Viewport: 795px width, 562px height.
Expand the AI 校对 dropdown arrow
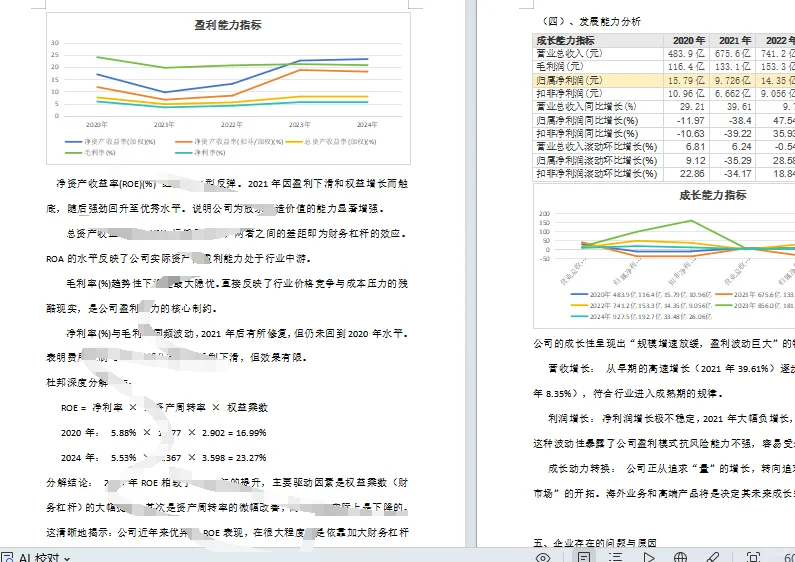point(67,558)
